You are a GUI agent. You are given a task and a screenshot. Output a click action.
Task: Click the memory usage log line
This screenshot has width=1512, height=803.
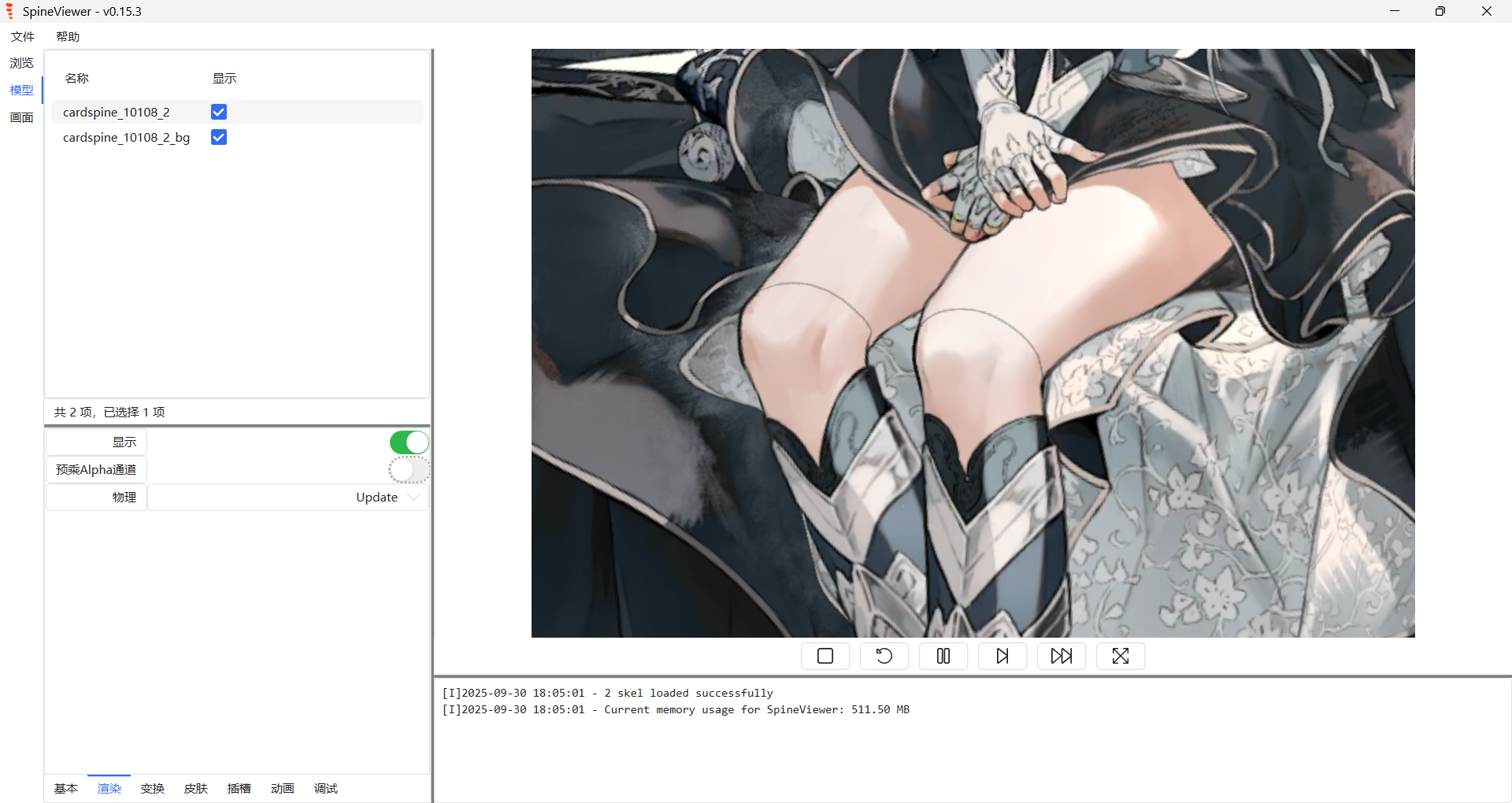tap(676, 709)
